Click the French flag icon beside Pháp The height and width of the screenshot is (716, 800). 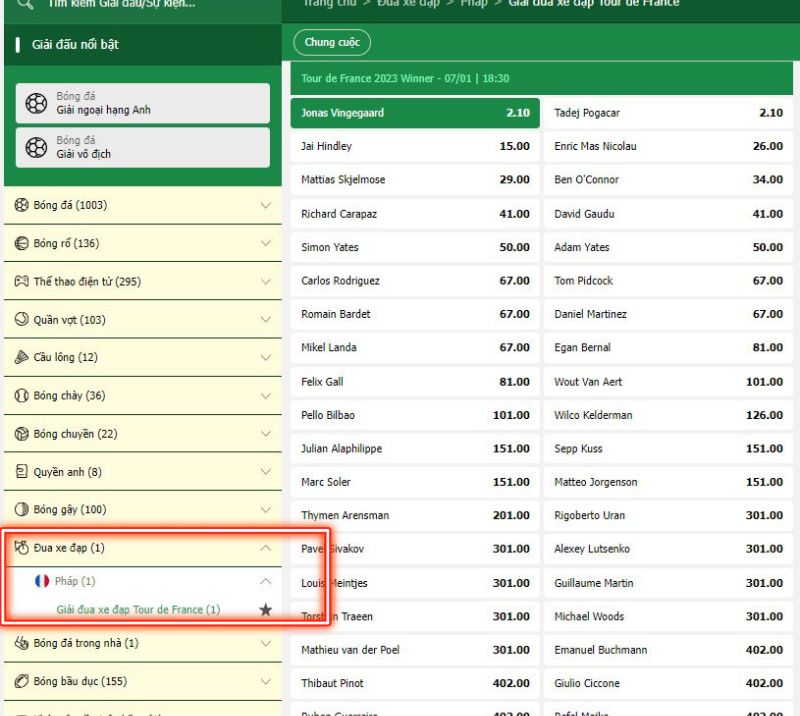[x=42, y=581]
